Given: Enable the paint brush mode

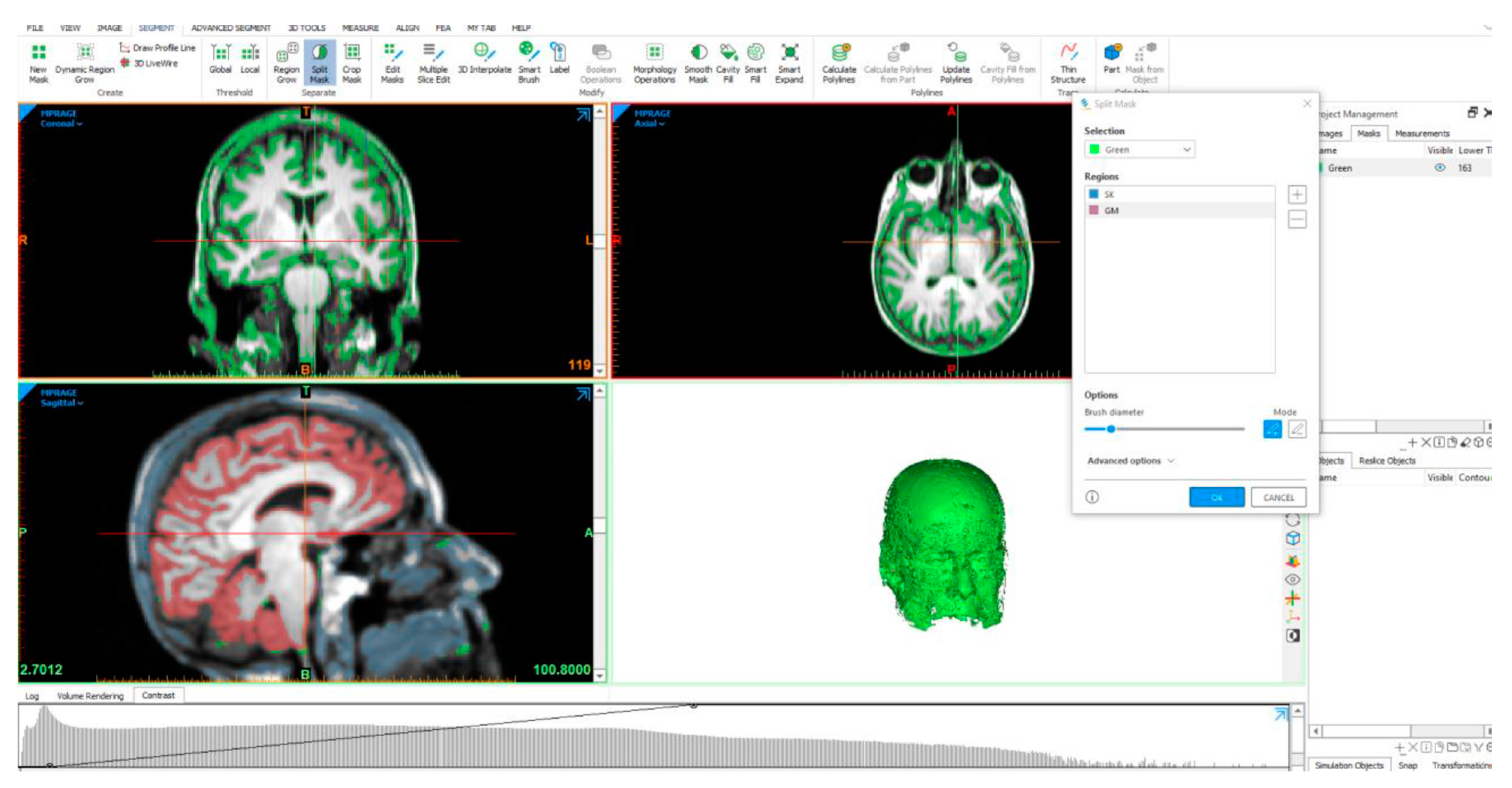Looking at the screenshot, I should click(x=1272, y=429).
